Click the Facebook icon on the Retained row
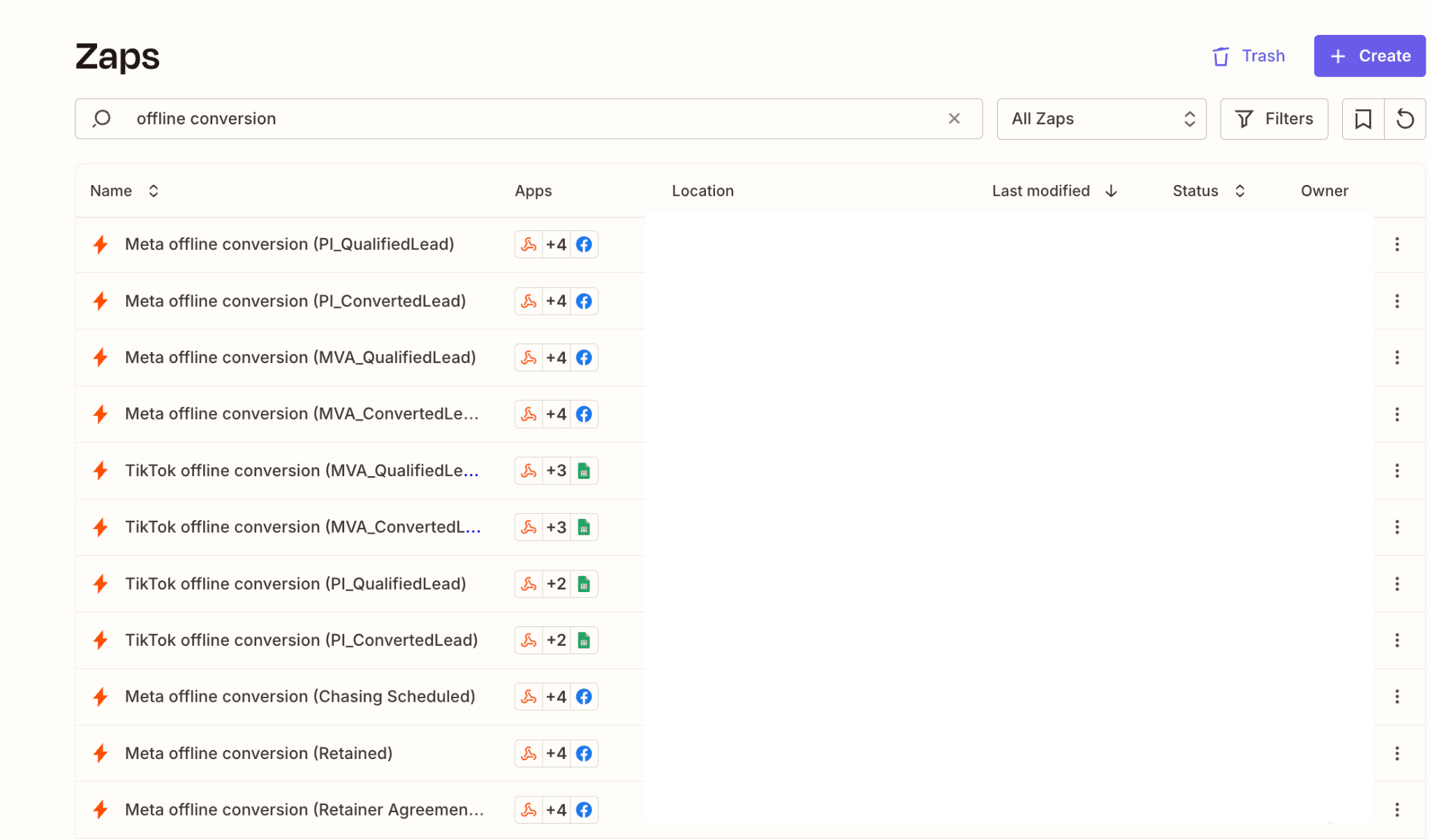This screenshot has height=840, width=1430. click(584, 753)
